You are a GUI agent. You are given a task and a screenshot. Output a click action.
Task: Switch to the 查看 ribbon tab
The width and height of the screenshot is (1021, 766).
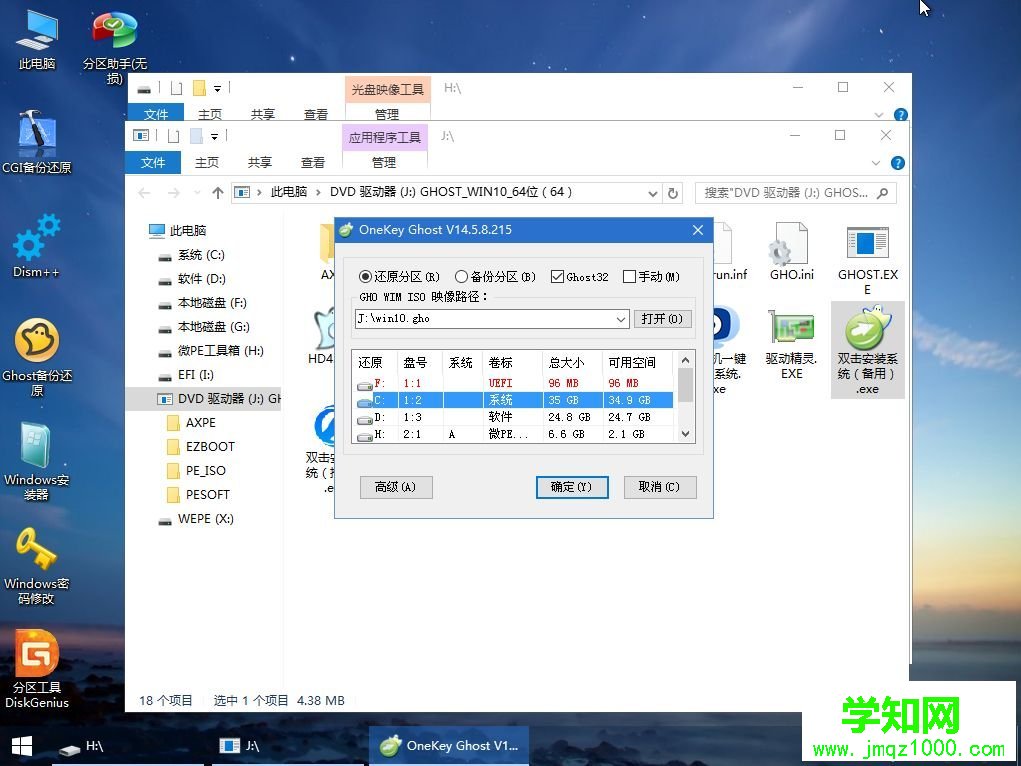(x=315, y=162)
